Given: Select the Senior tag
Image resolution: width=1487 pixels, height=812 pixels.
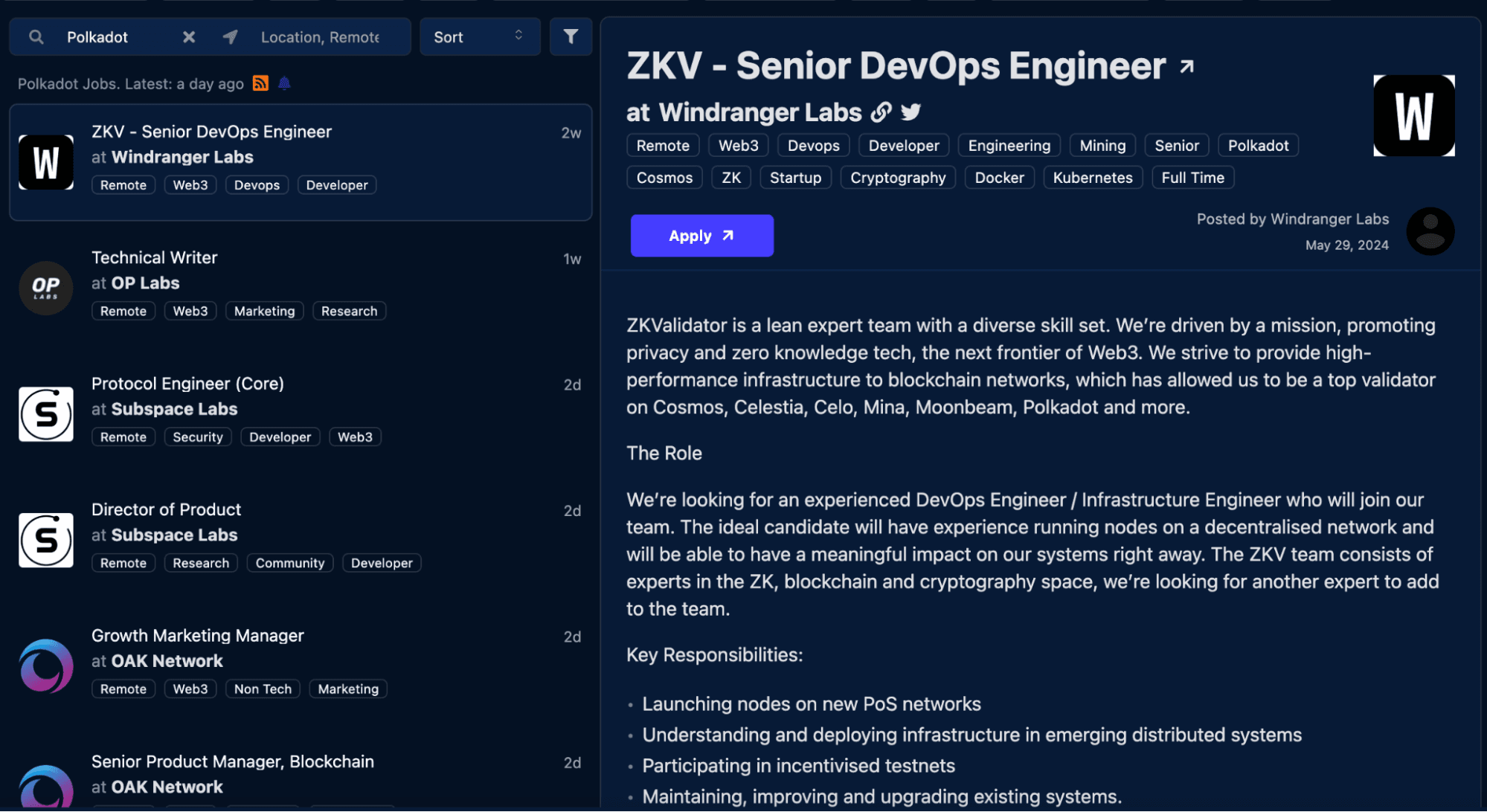Looking at the screenshot, I should (x=1177, y=146).
